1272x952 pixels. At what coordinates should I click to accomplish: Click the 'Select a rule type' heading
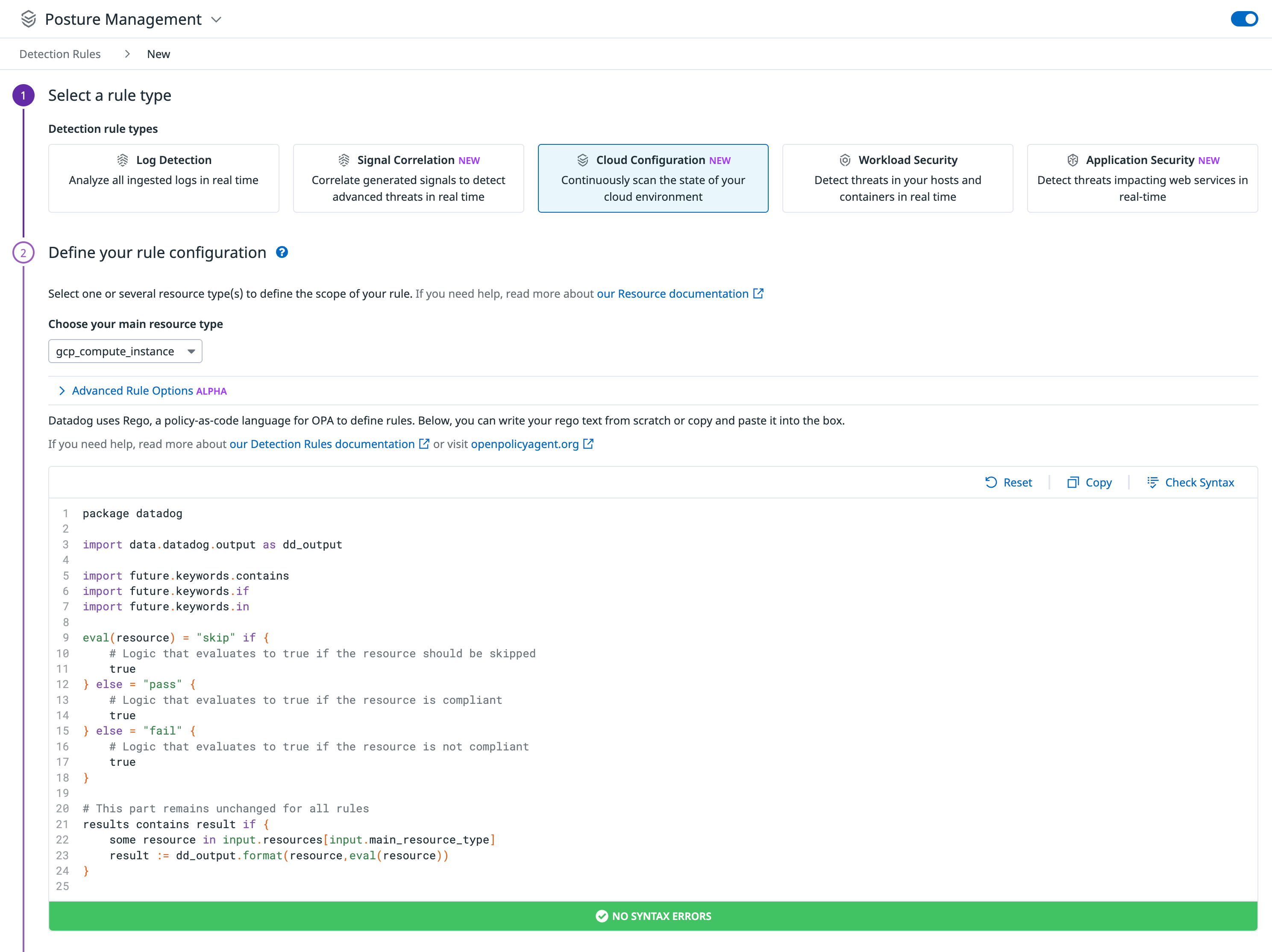pos(110,95)
